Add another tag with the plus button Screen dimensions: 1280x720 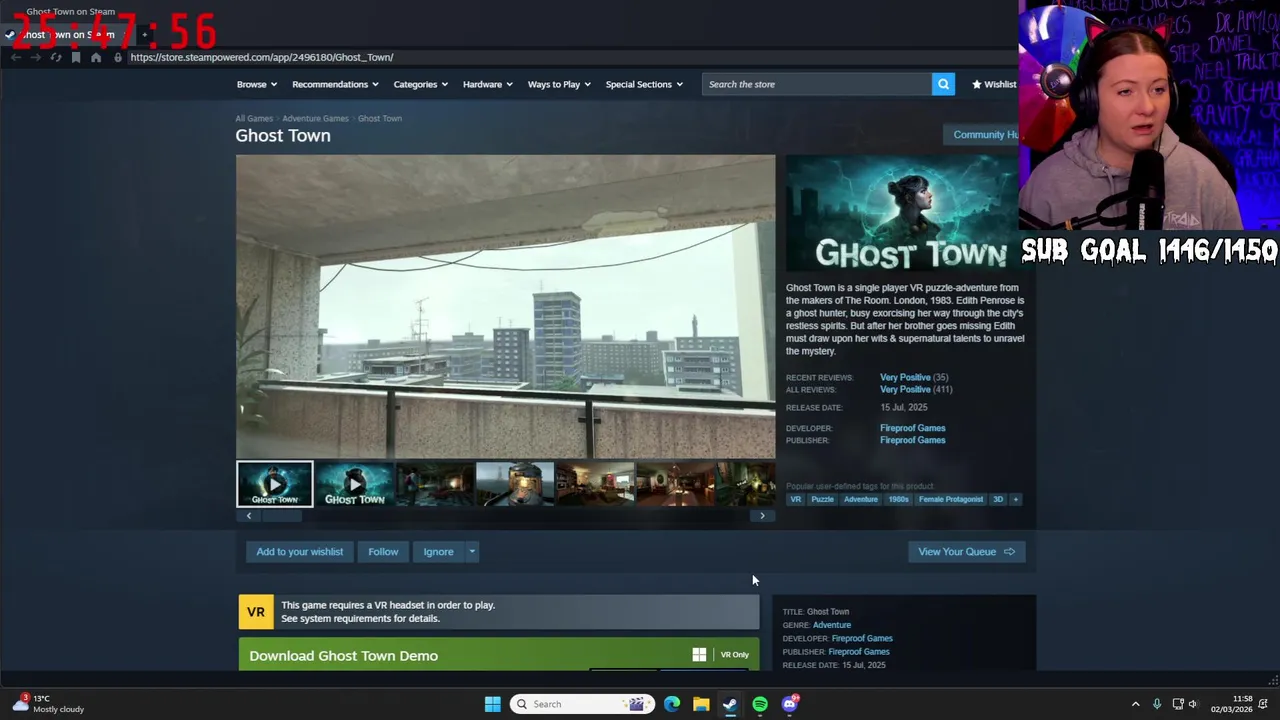tap(1015, 499)
